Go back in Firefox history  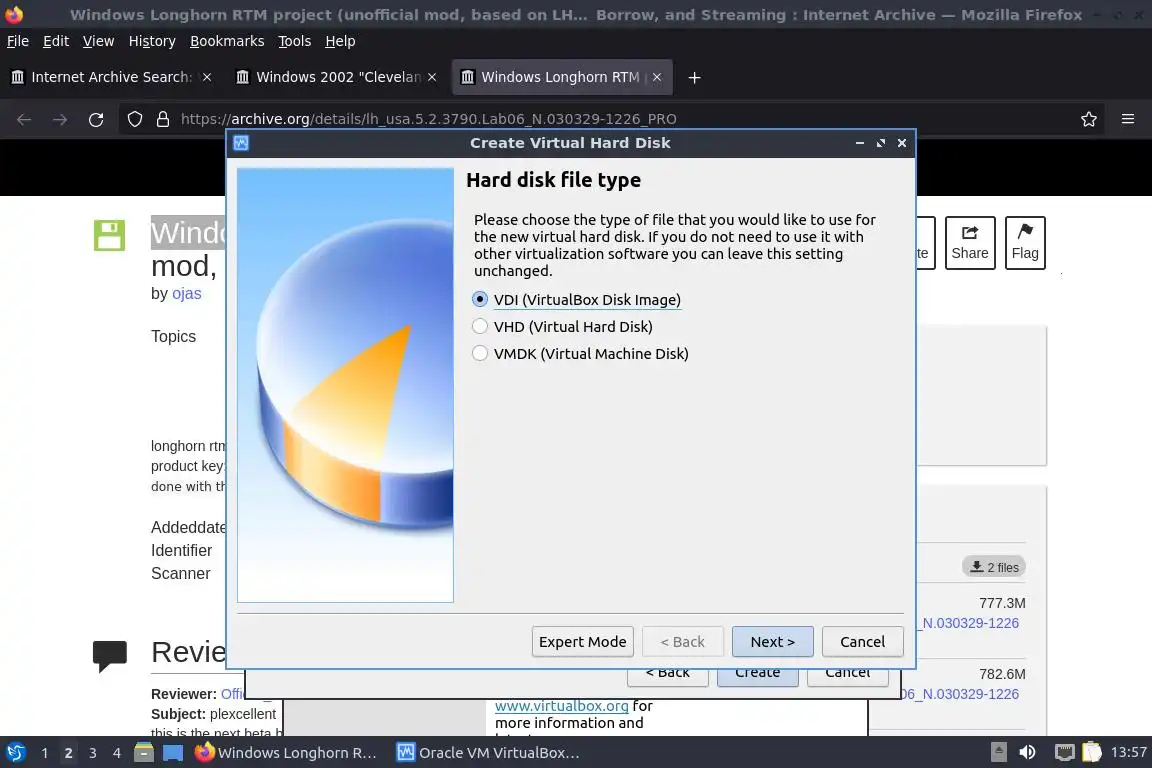coord(24,119)
